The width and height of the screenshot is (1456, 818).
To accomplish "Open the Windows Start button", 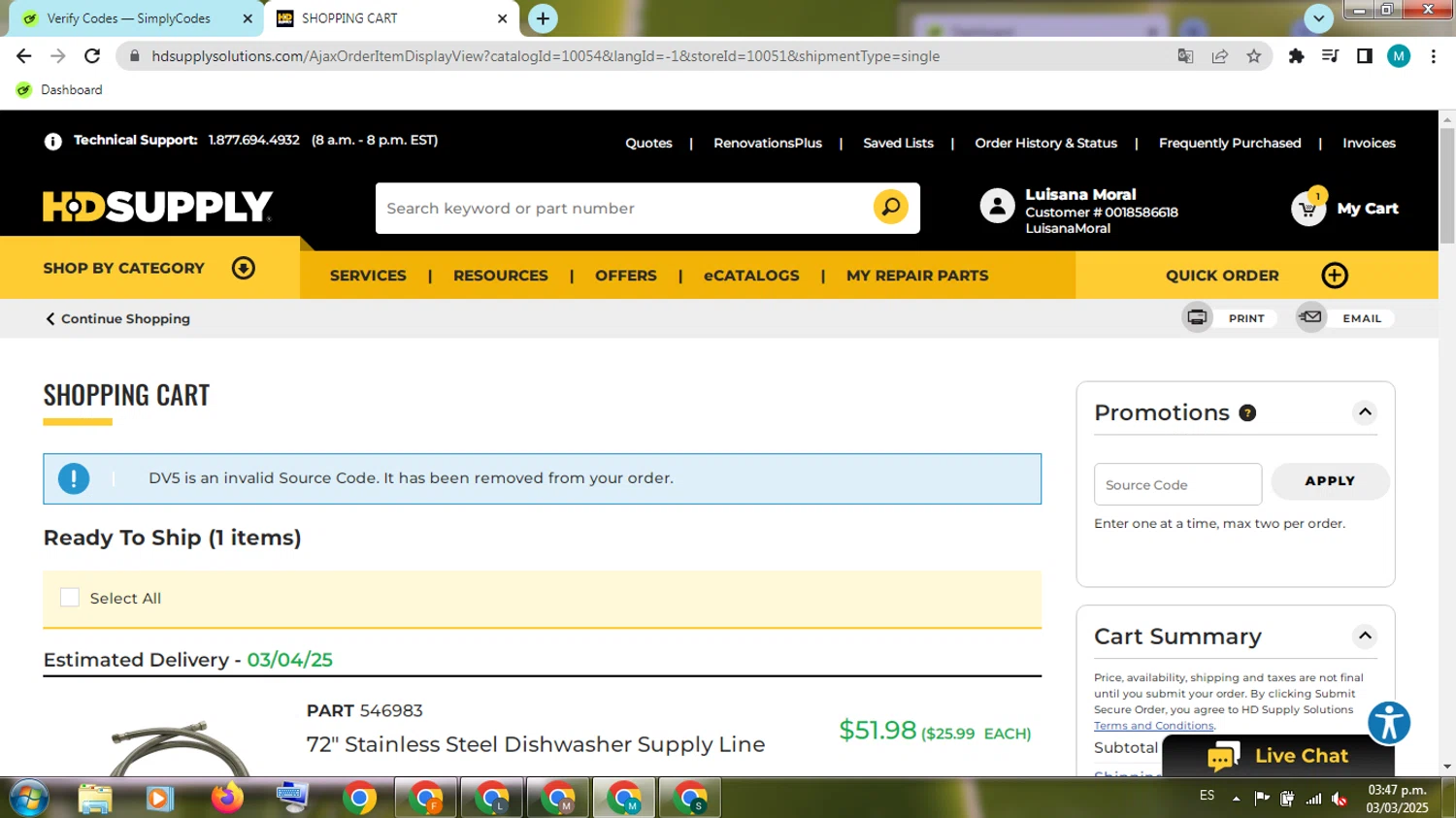I will click(x=28, y=799).
